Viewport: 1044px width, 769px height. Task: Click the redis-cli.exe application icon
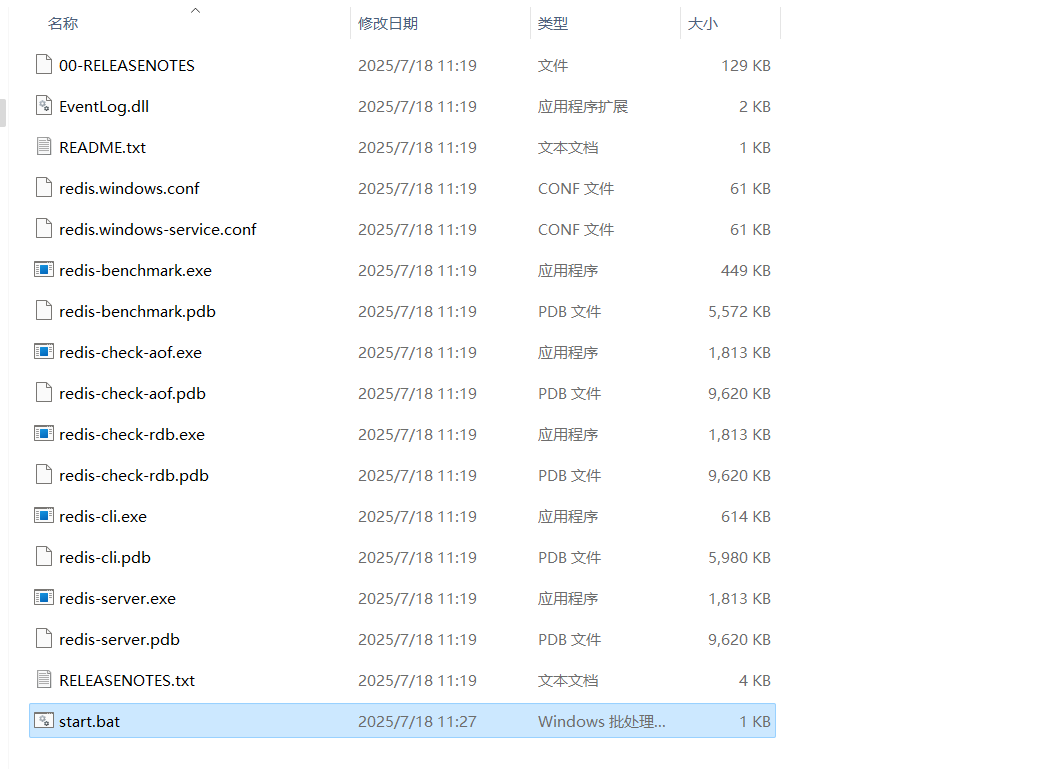(44, 515)
